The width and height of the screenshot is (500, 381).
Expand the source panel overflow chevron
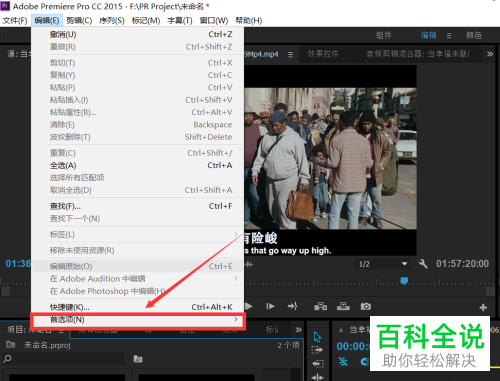[490, 54]
